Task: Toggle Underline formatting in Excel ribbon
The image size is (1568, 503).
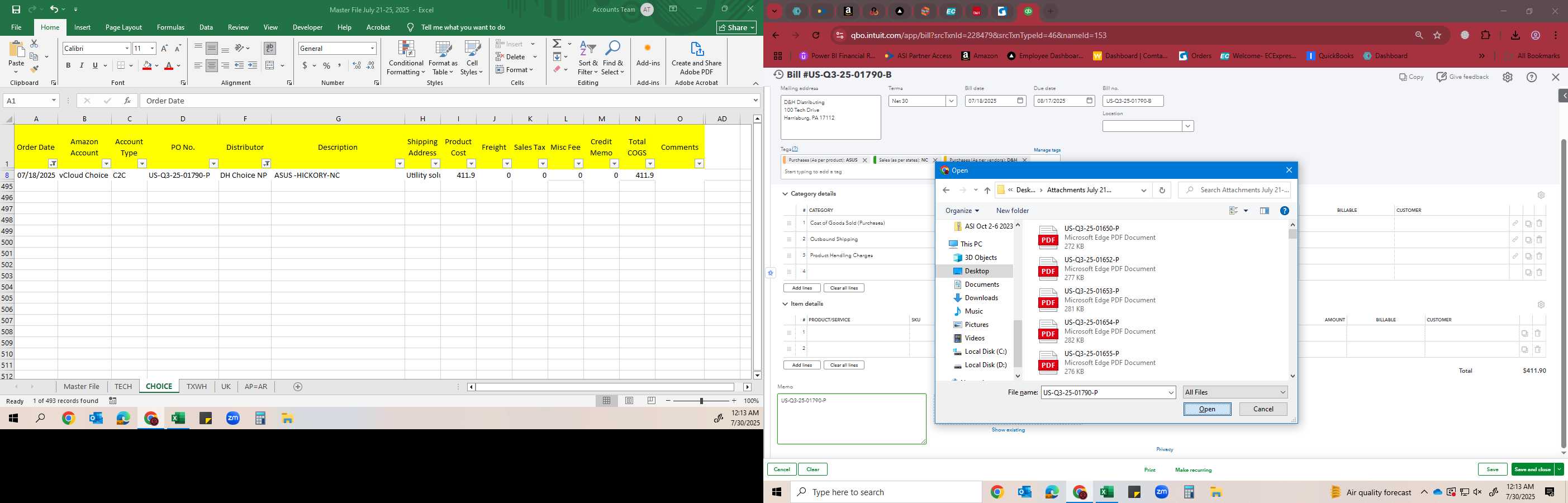Action: click(95, 65)
